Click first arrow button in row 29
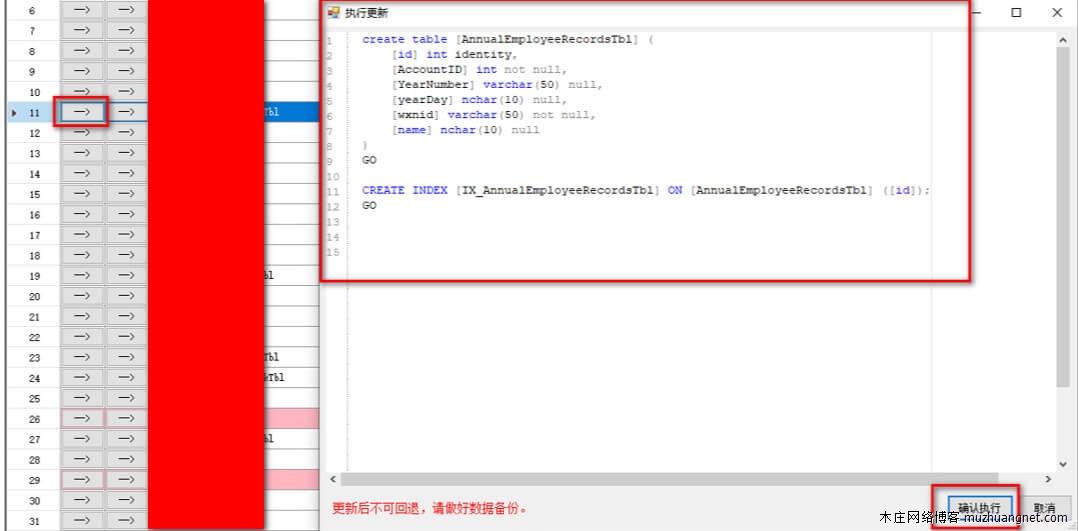Screen dimensions: 1078x531 (x=82, y=480)
